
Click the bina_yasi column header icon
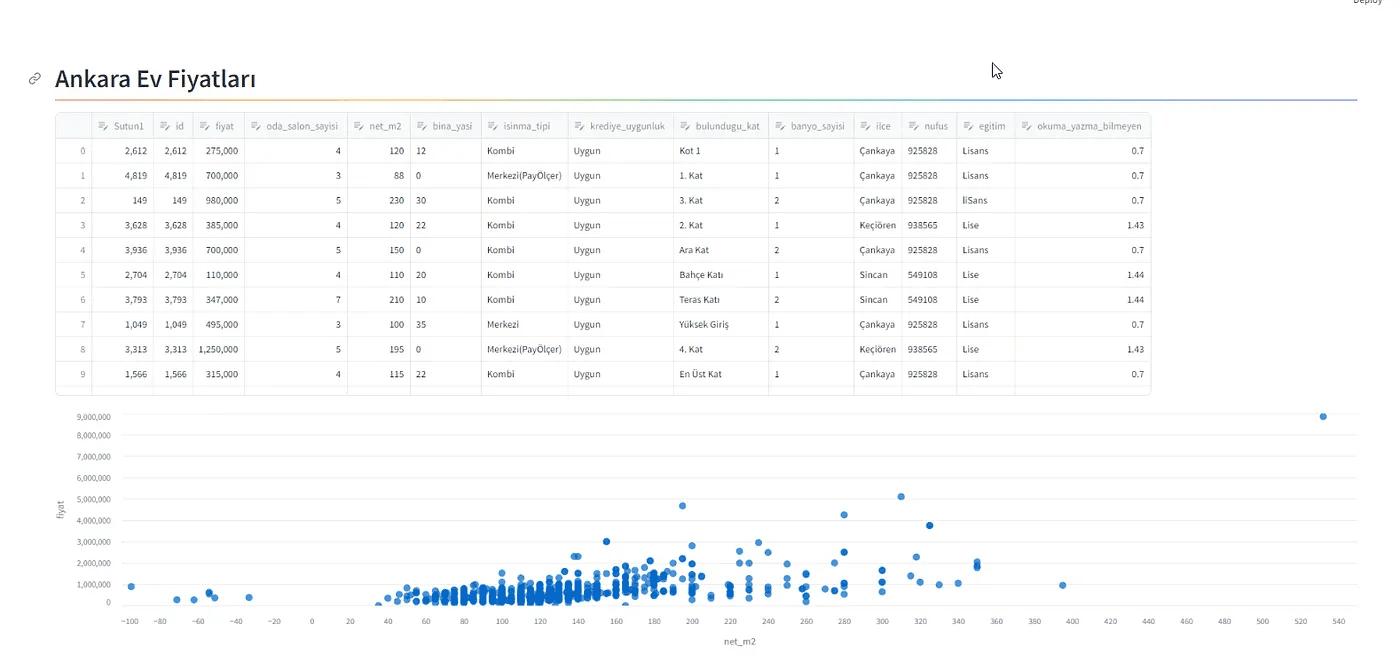click(422, 126)
